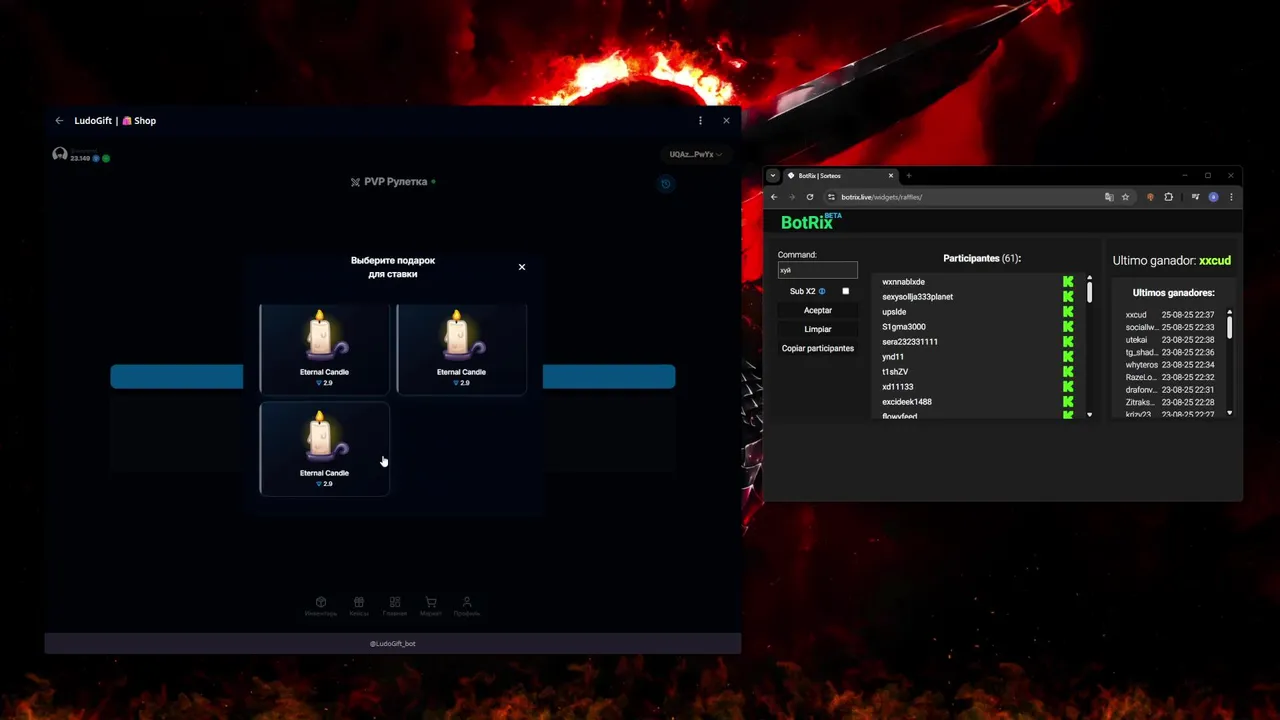
Task: Select the second Eternal Candle in top row
Action: 461,348
